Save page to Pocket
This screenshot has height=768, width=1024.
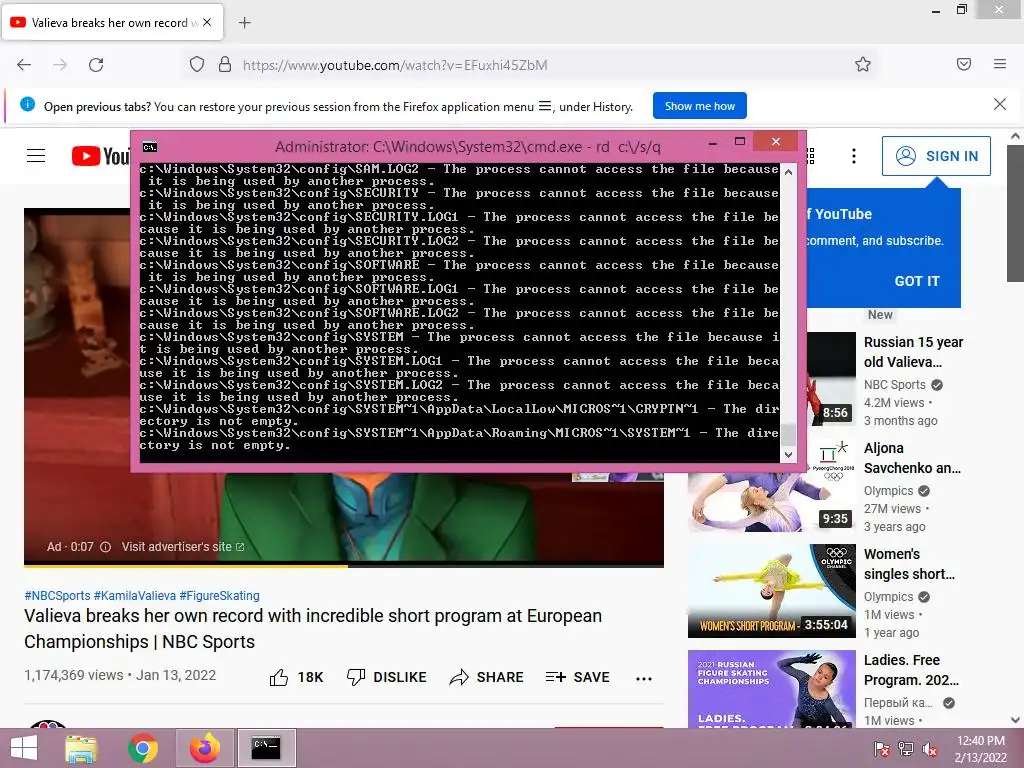pyautogui.click(x=964, y=64)
